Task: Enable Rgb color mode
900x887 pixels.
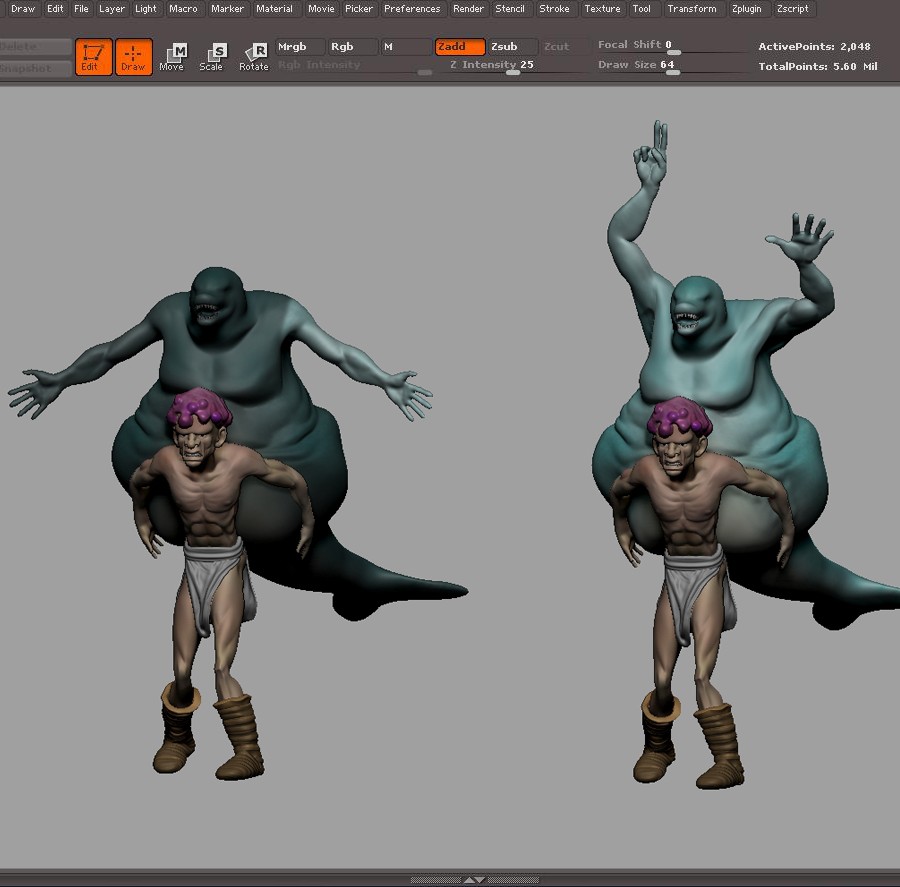Action: click(x=353, y=47)
